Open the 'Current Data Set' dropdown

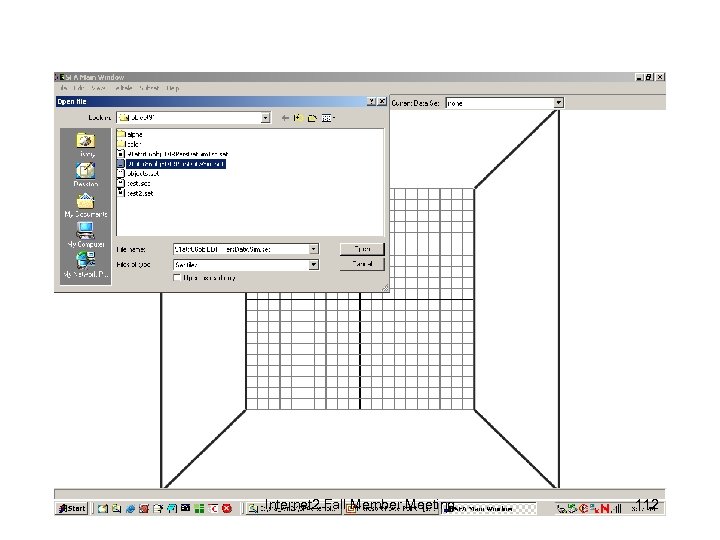coord(558,103)
